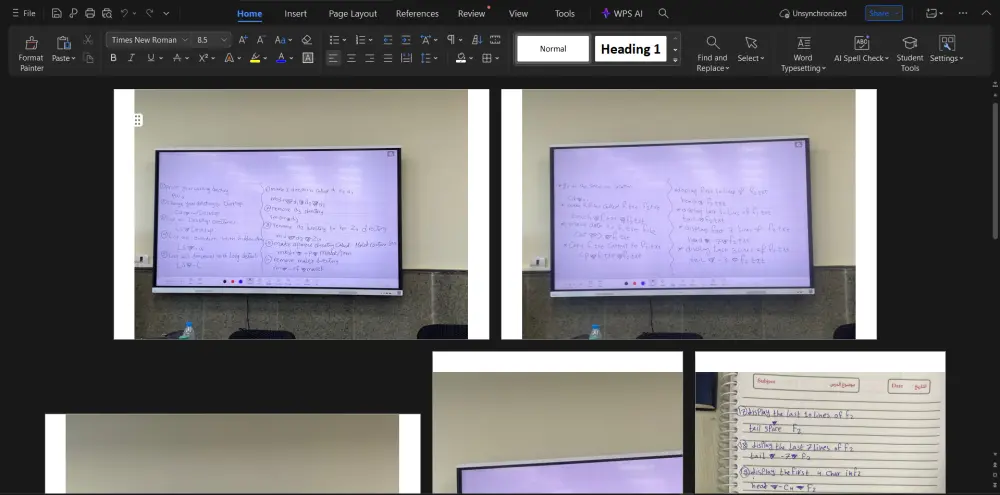
Task: Click the Unsynchronized cloud status
Action: (813, 13)
